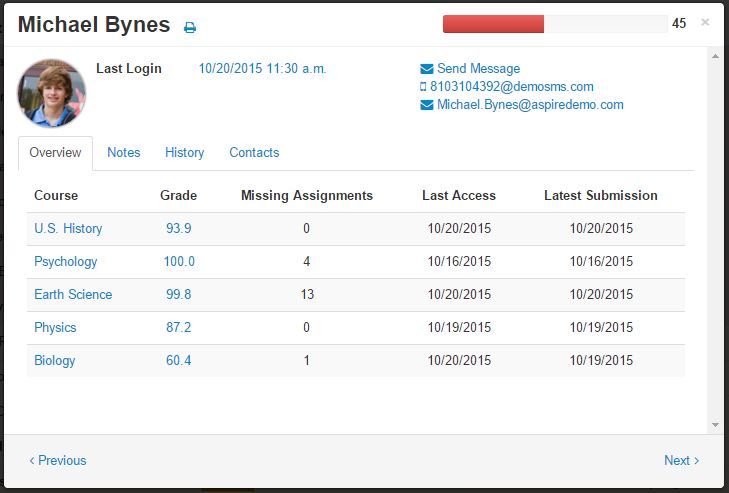The image size is (729, 493).
Task: Click Michael Bynes profile photo
Action: coord(52,93)
